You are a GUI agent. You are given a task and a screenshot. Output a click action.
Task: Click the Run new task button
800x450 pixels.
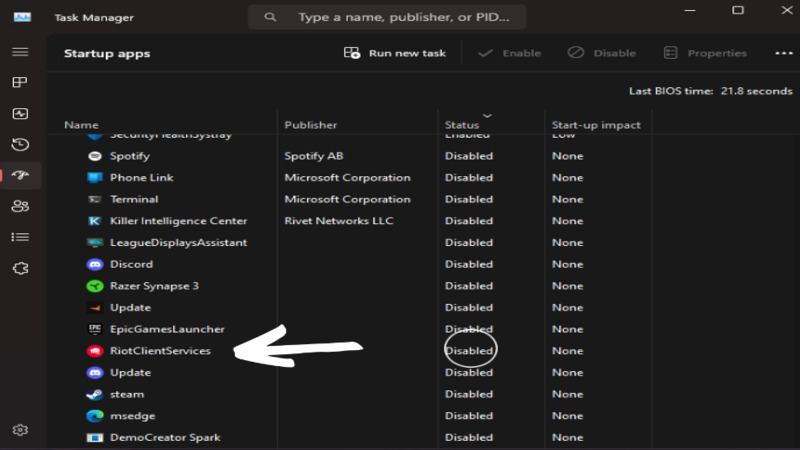pos(395,53)
